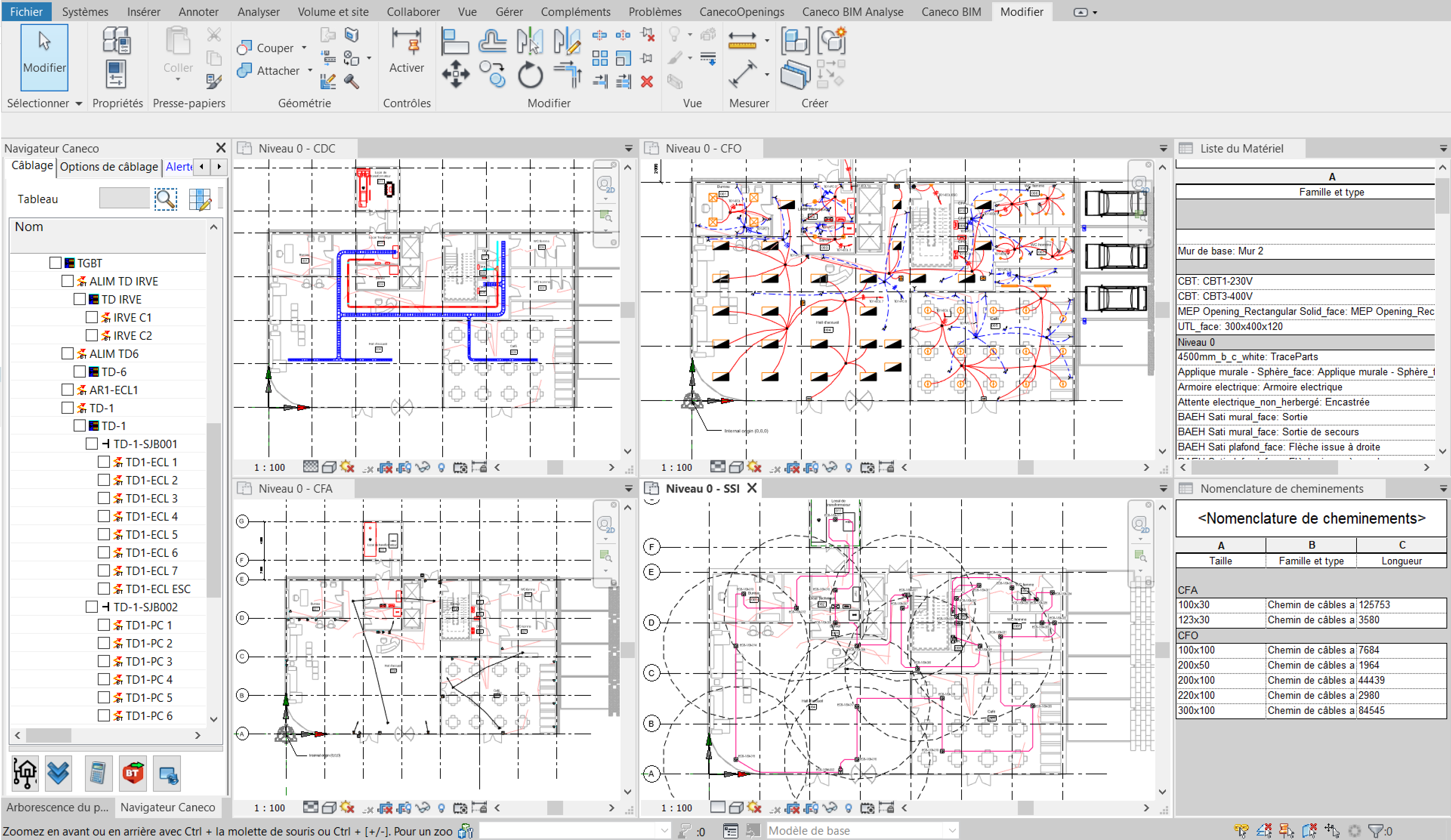Check the TGBT checkbox in the tree

(x=56, y=262)
